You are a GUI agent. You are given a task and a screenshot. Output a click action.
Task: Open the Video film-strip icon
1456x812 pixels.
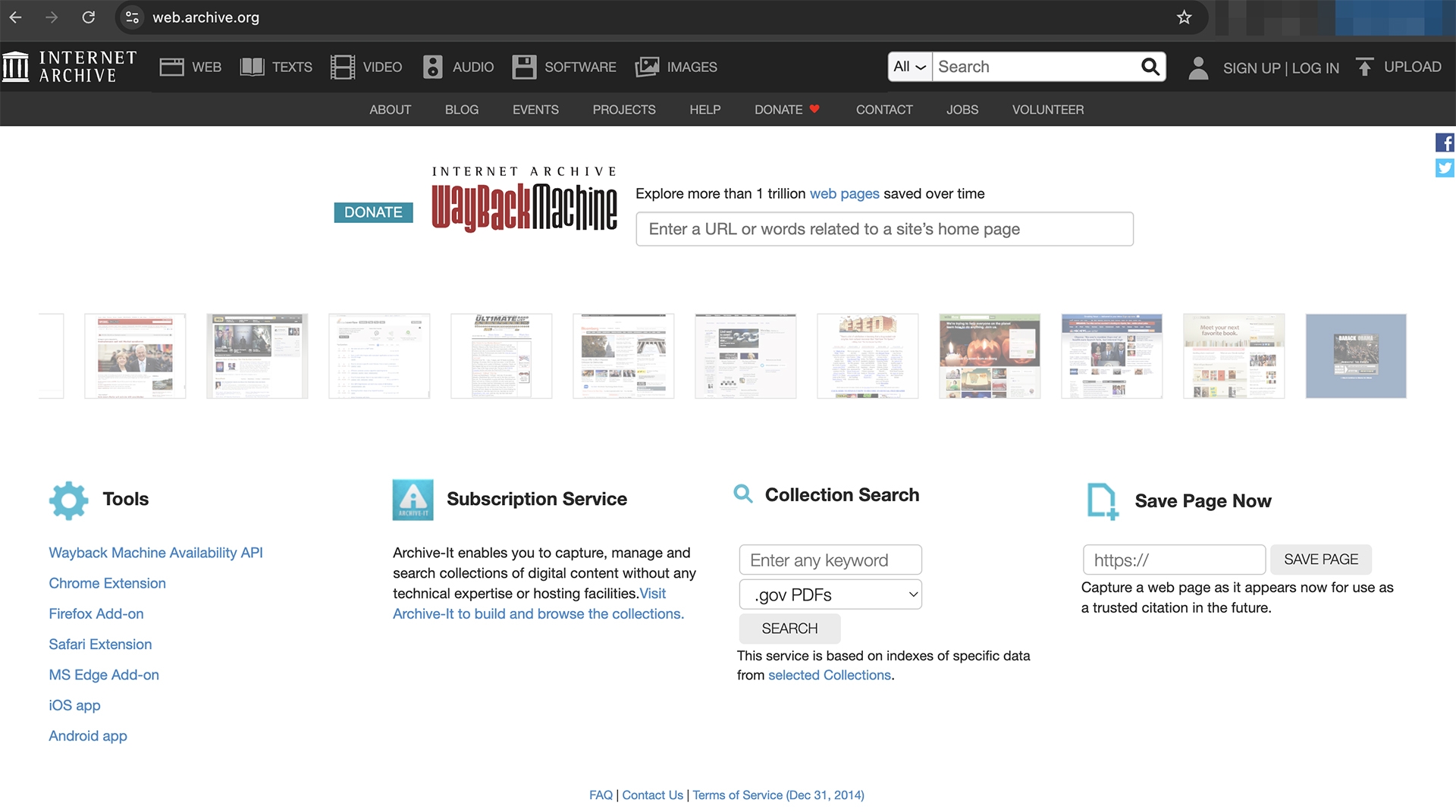(343, 67)
